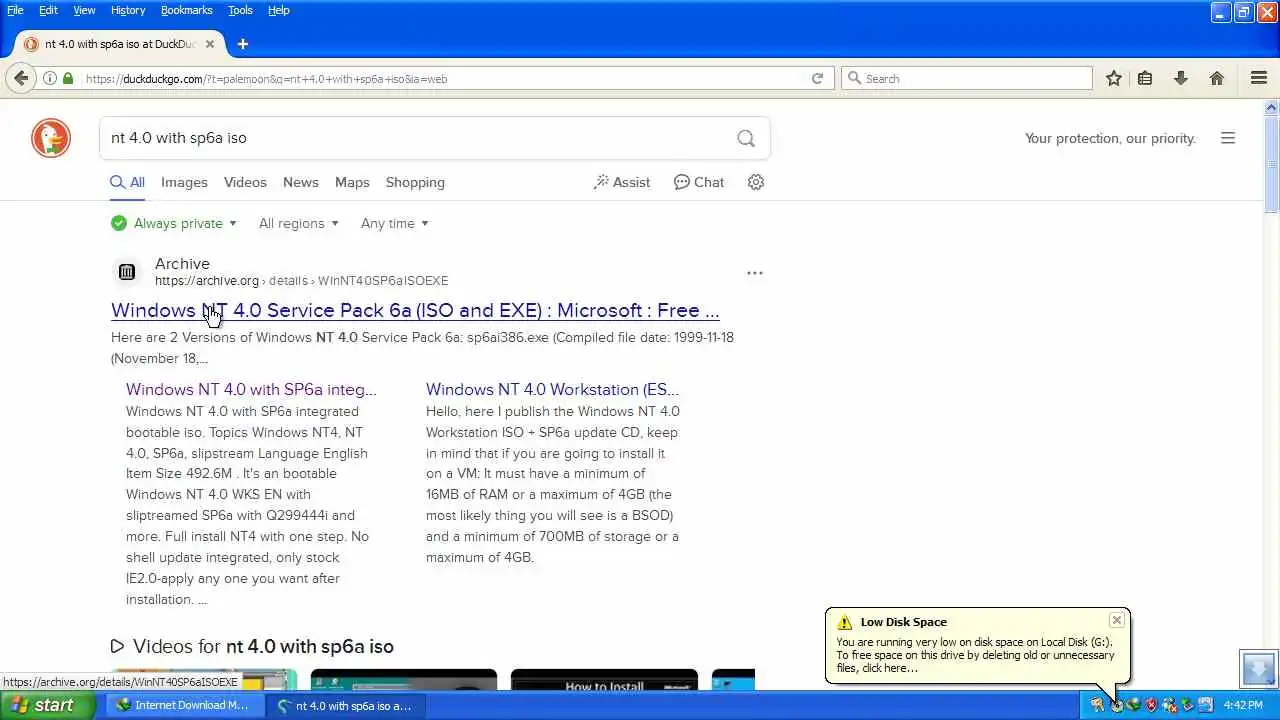Screen dimensions: 1280x720
Task: Click the Low Disk Space balloon message
Action: point(975,655)
